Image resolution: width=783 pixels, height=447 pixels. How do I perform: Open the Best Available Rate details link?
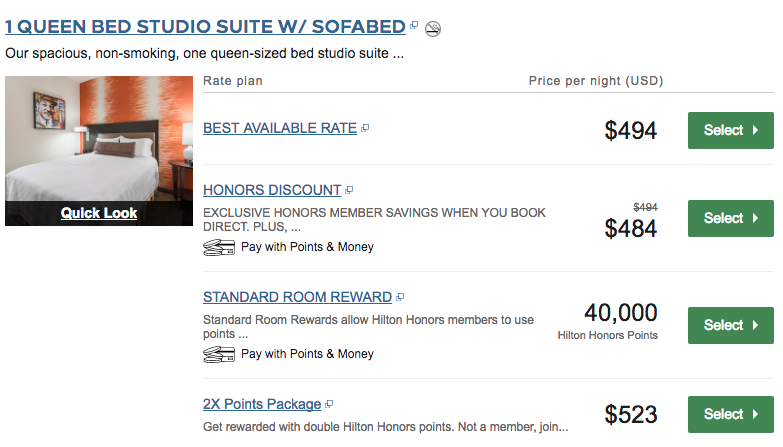click(x=279, y=128)
